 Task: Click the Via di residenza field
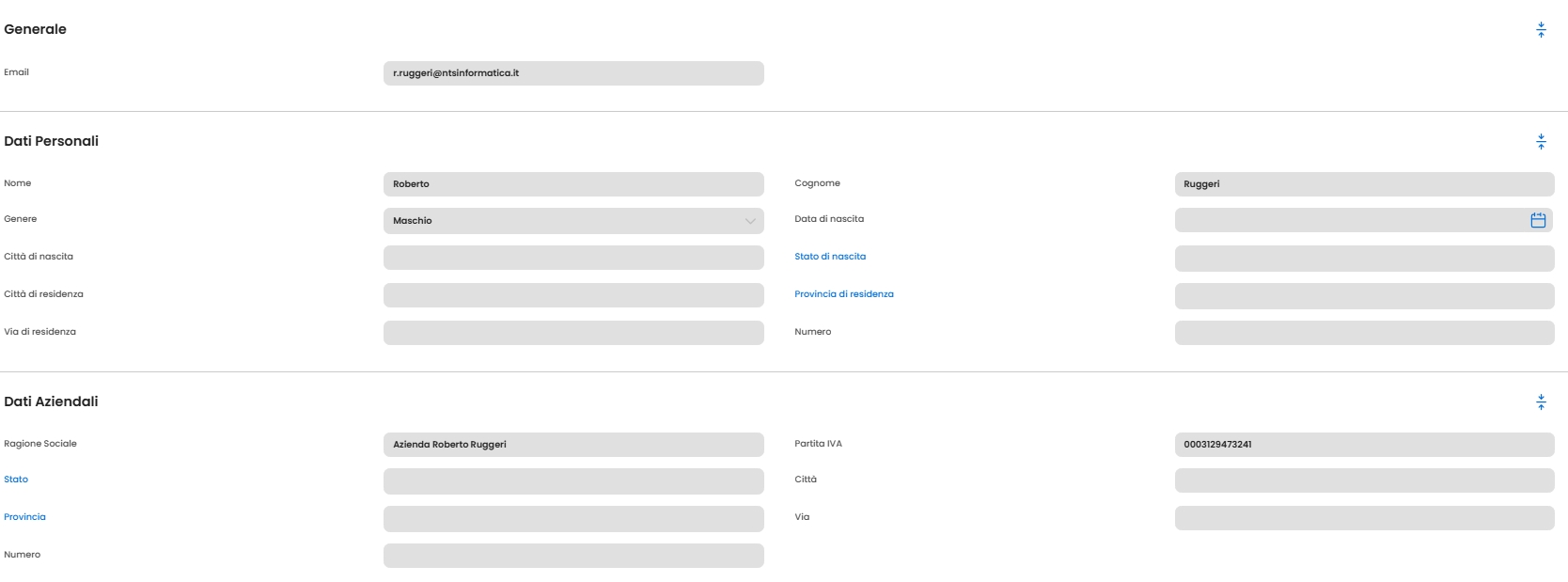573,333
